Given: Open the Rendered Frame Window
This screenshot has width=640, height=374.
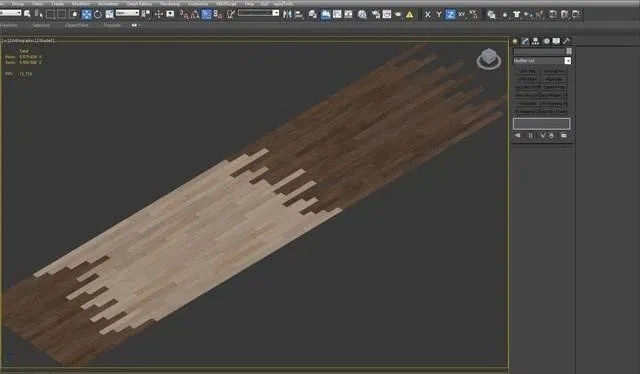Looking at the screenshot, I should pos(387,15).
